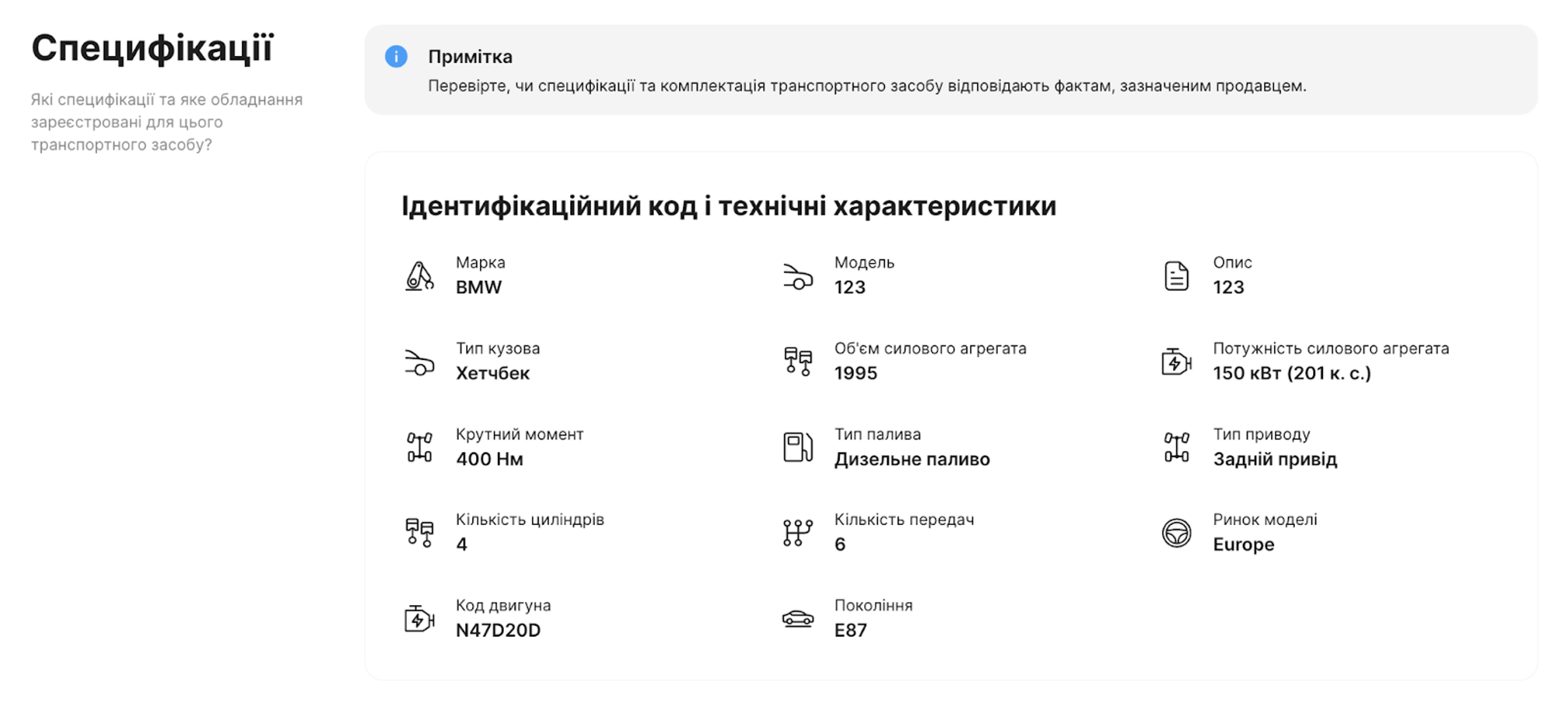The height and width of the screenshot is (710, 1568).
Task: Click the BMW brand value
Action: click(x=479, y=288)
